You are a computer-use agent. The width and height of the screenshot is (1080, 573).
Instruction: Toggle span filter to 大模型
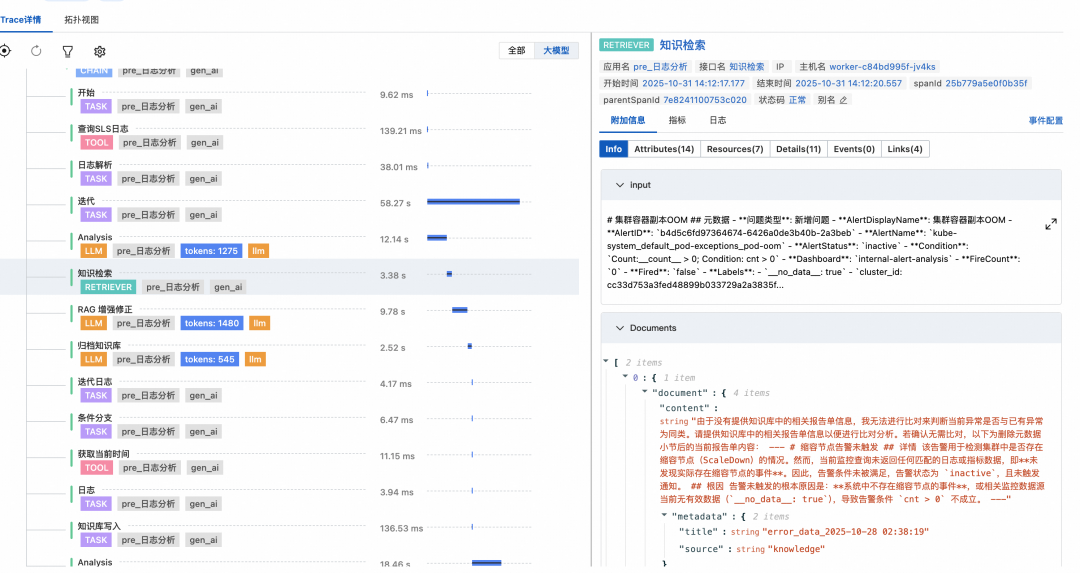555,51
